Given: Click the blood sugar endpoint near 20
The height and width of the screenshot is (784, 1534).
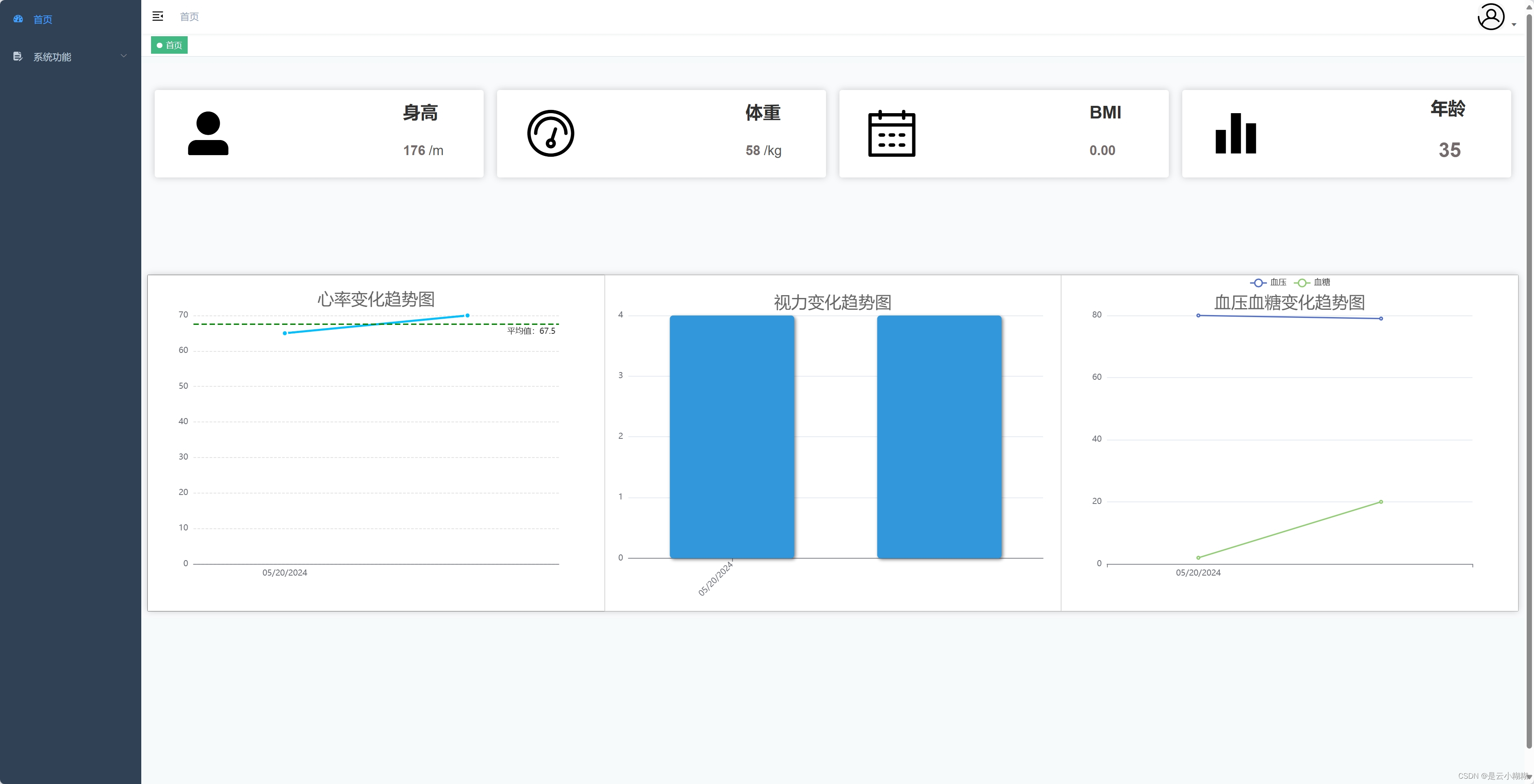Looking at the screenshot, I should [1381, 502].
